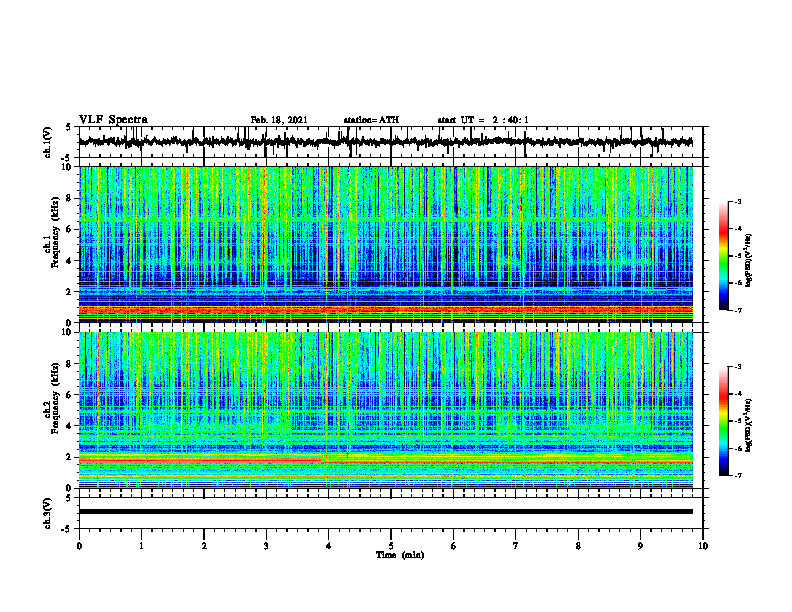Click inside the ch.1 spectrogram panel

coord(385,244)
